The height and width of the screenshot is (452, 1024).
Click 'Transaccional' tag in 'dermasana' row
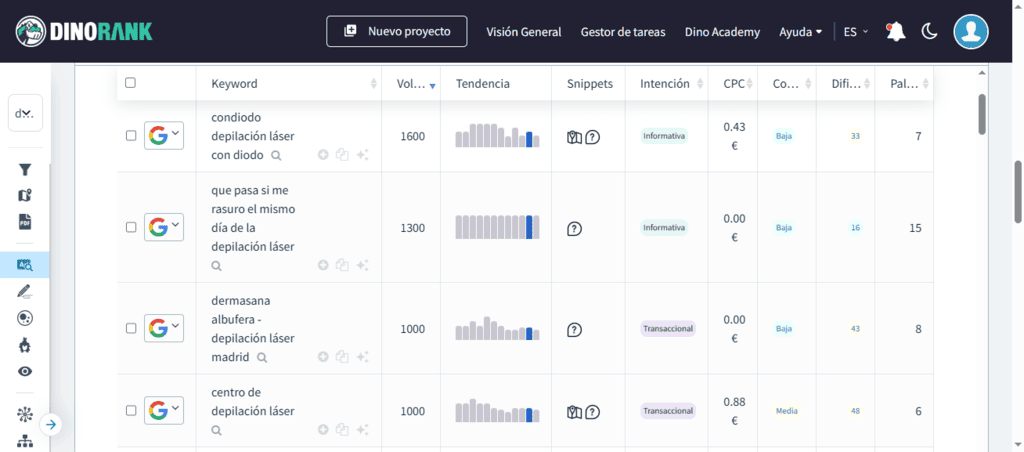(x=668, y=329)
